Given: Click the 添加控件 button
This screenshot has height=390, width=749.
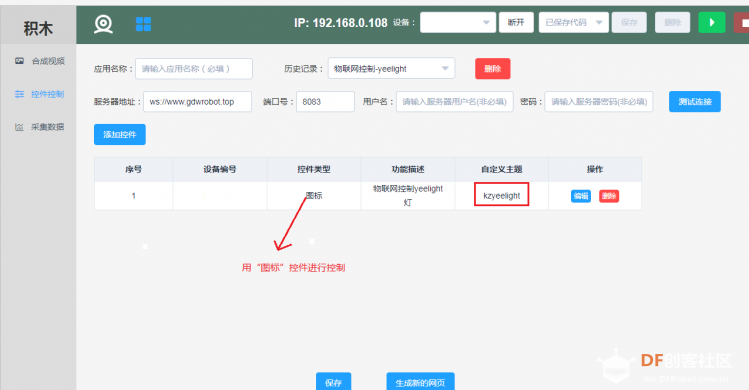Looking at the screenshot, I should (x=120, y=134).
